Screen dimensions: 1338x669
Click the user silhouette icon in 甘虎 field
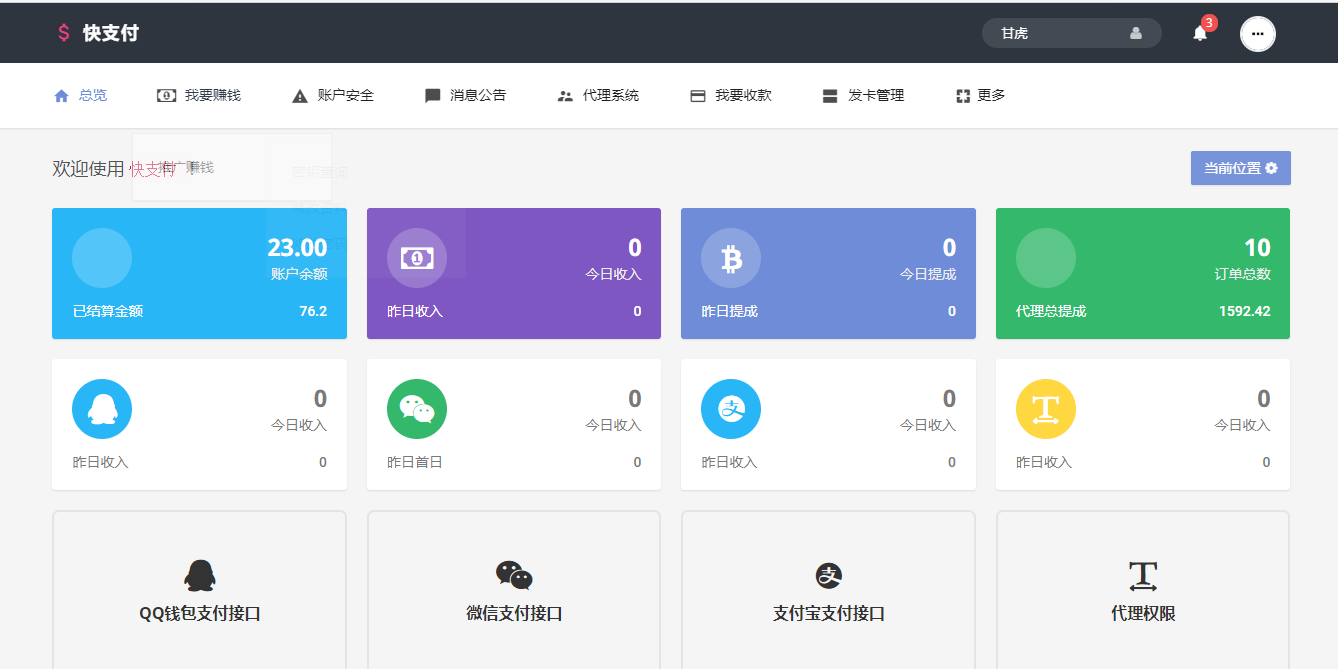tap(1136, 33)
